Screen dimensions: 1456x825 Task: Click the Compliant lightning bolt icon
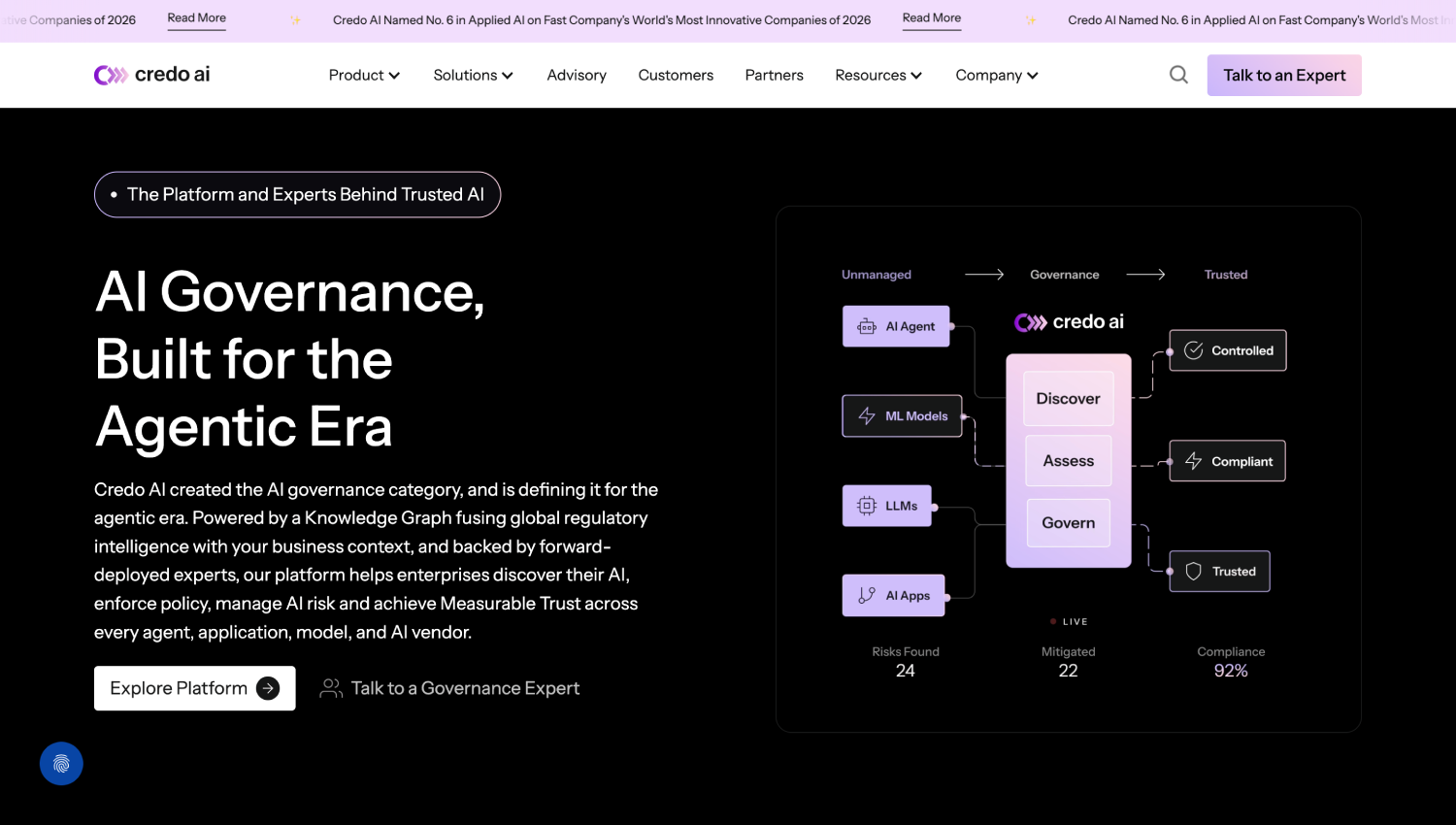click(x=1194, y=461)
